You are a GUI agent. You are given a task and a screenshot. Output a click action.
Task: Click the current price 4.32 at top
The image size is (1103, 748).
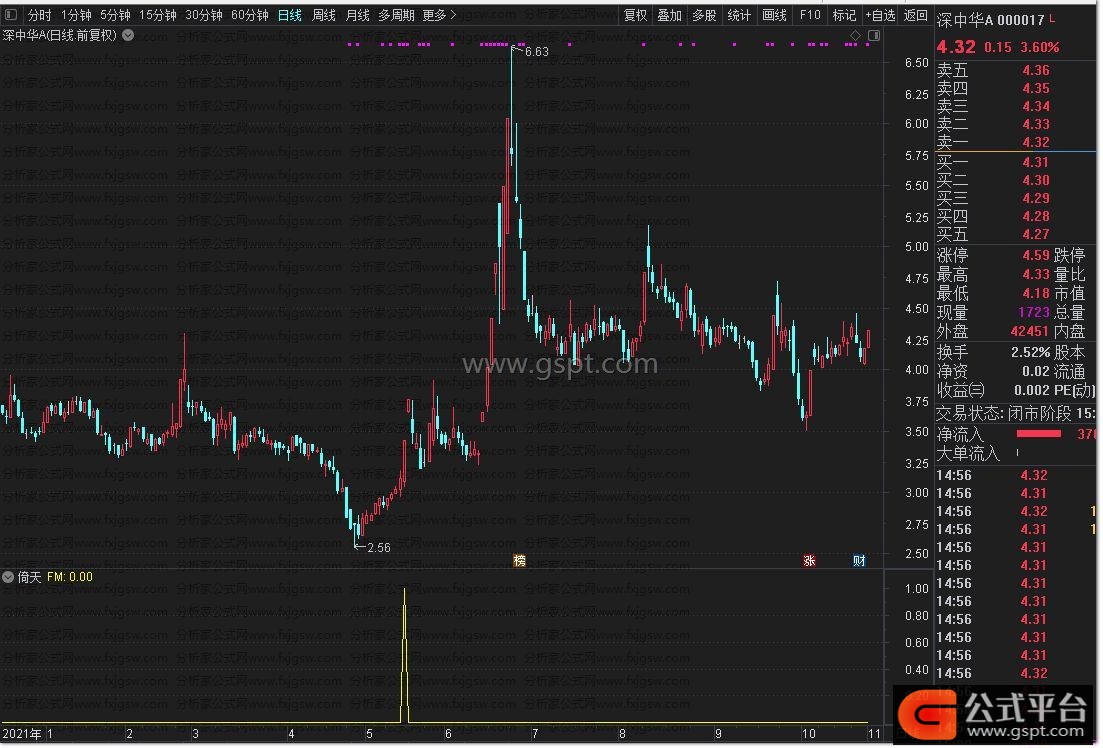(x=956, y=47)
